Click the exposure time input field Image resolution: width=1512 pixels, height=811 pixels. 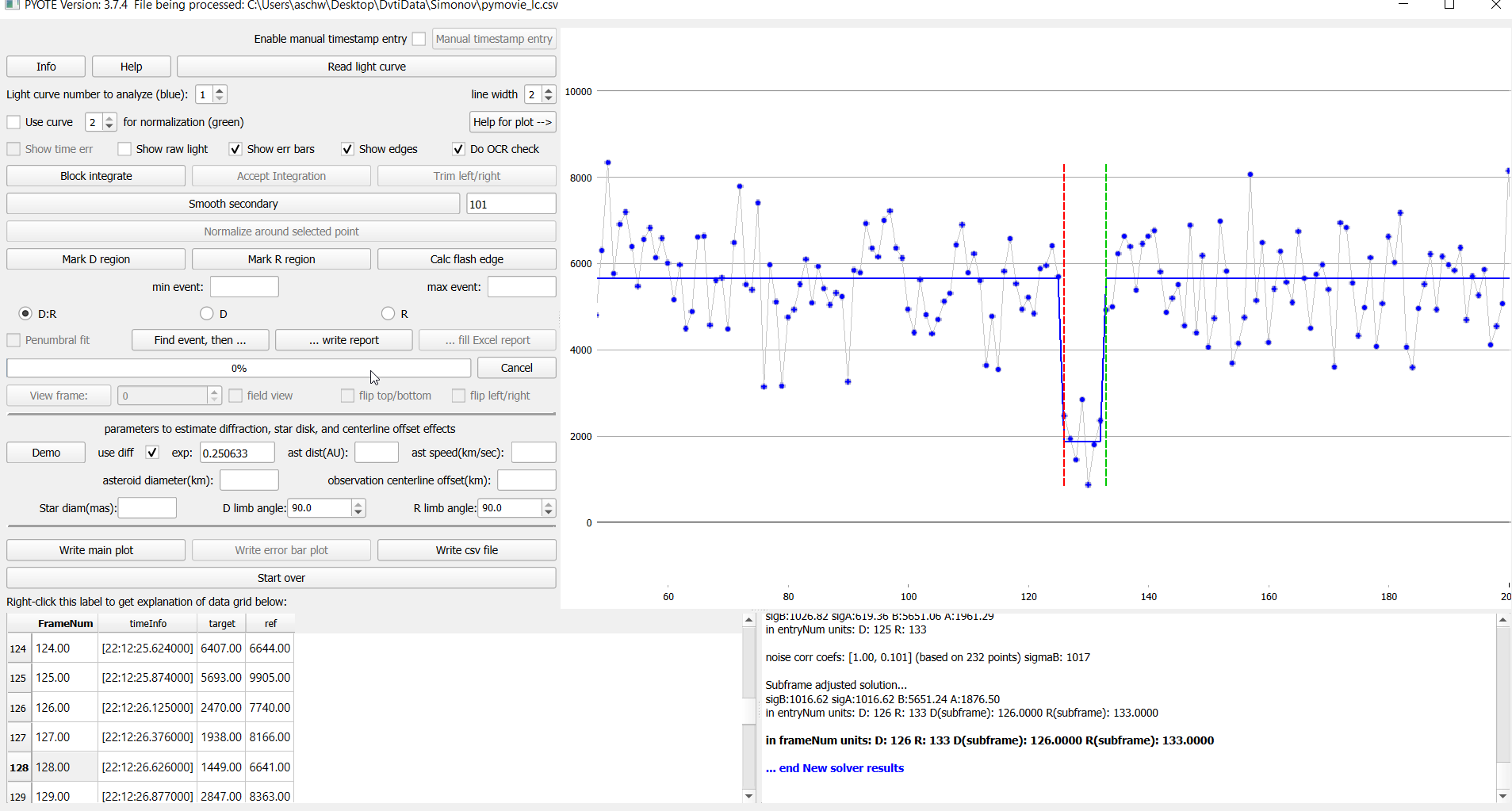click(236, 453)
